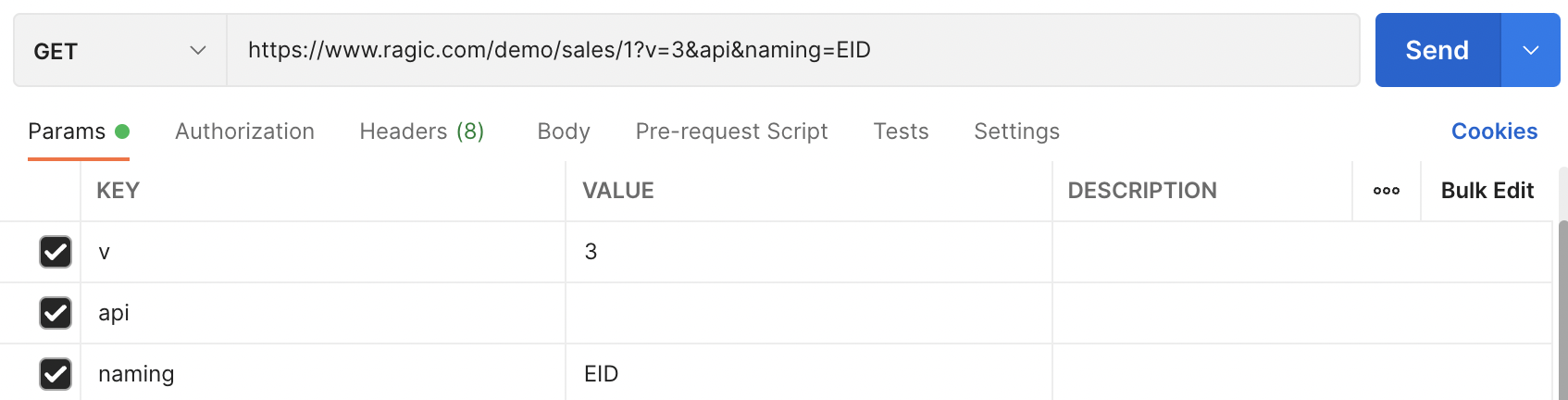
Task: Click the Bulk Edit button
Action: [x=1487, y=191]
